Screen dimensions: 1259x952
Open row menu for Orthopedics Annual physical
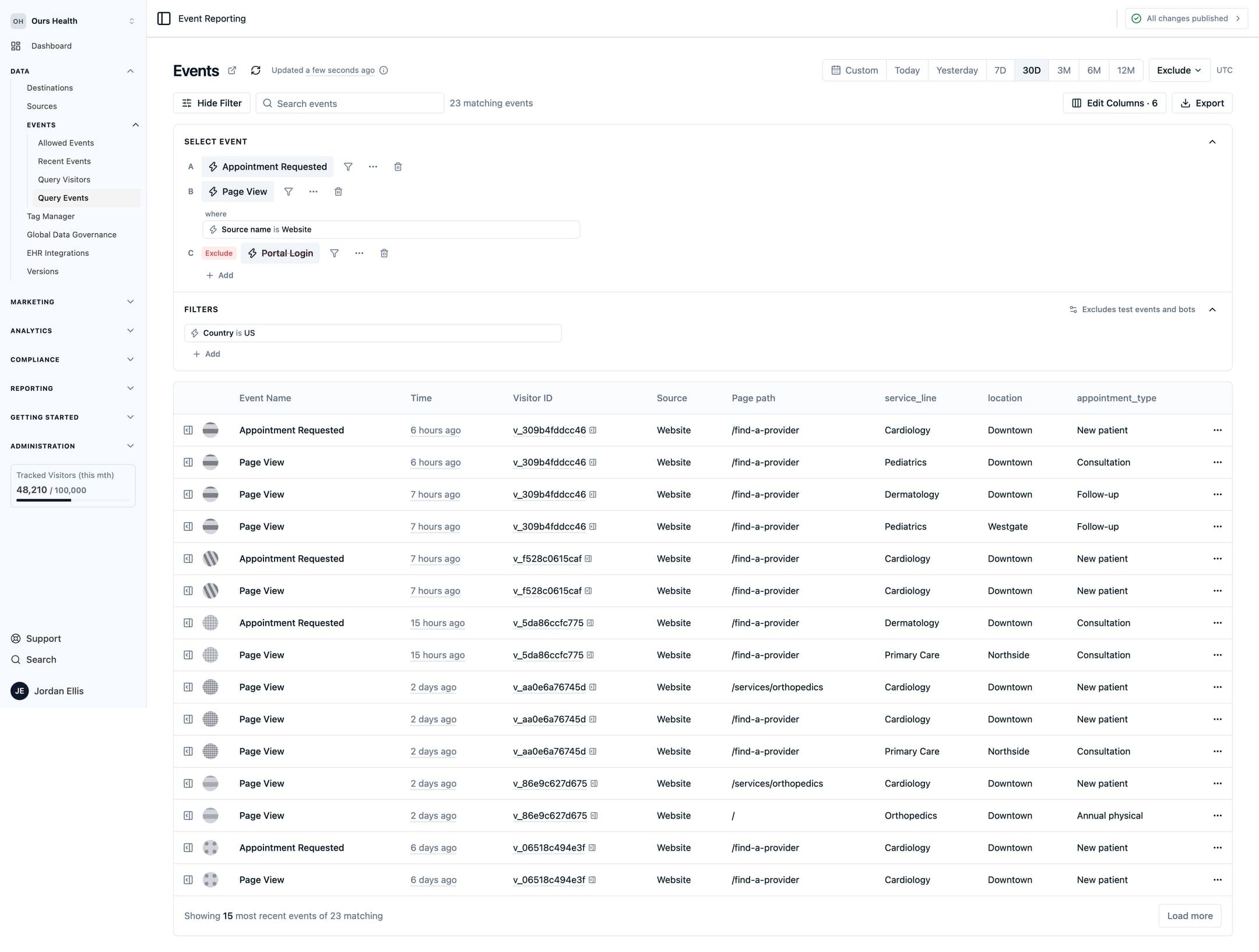(1218, 816)
